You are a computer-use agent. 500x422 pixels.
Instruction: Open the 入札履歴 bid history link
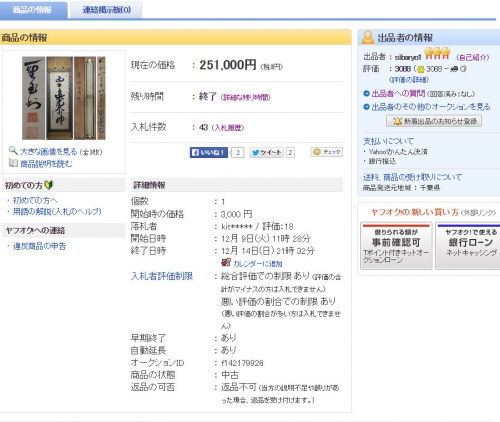(228, 128)
